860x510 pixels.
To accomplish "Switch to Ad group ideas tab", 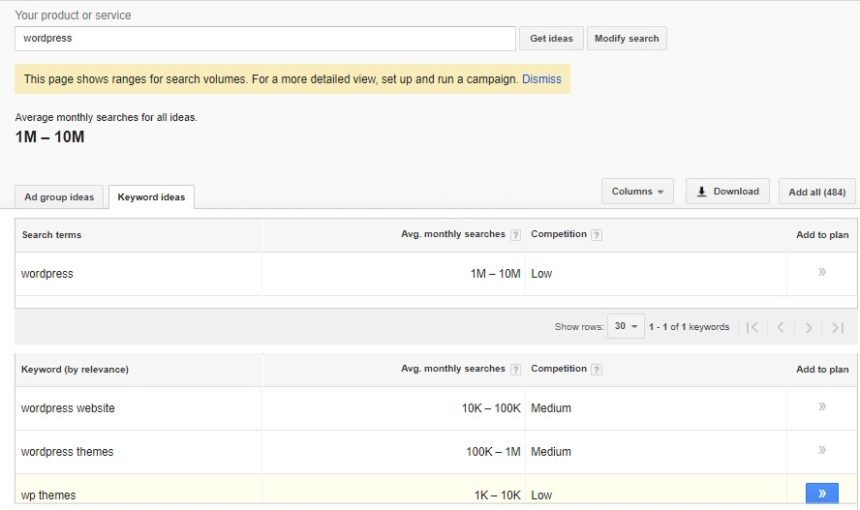I will [59, 197].
